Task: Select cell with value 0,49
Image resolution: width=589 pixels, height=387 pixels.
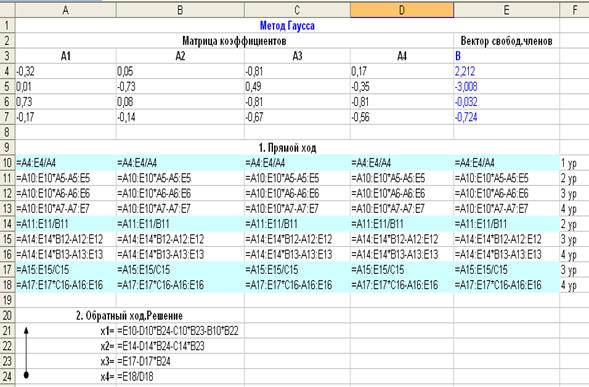Action: click(297, 86)
